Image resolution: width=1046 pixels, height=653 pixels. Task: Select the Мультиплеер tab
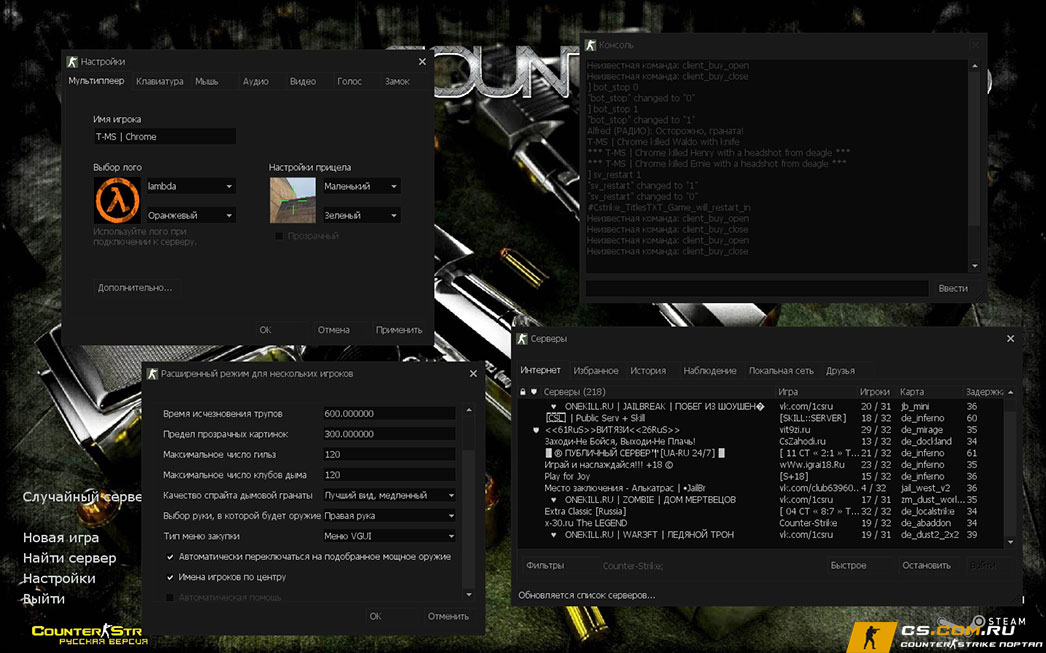point(96,81)
